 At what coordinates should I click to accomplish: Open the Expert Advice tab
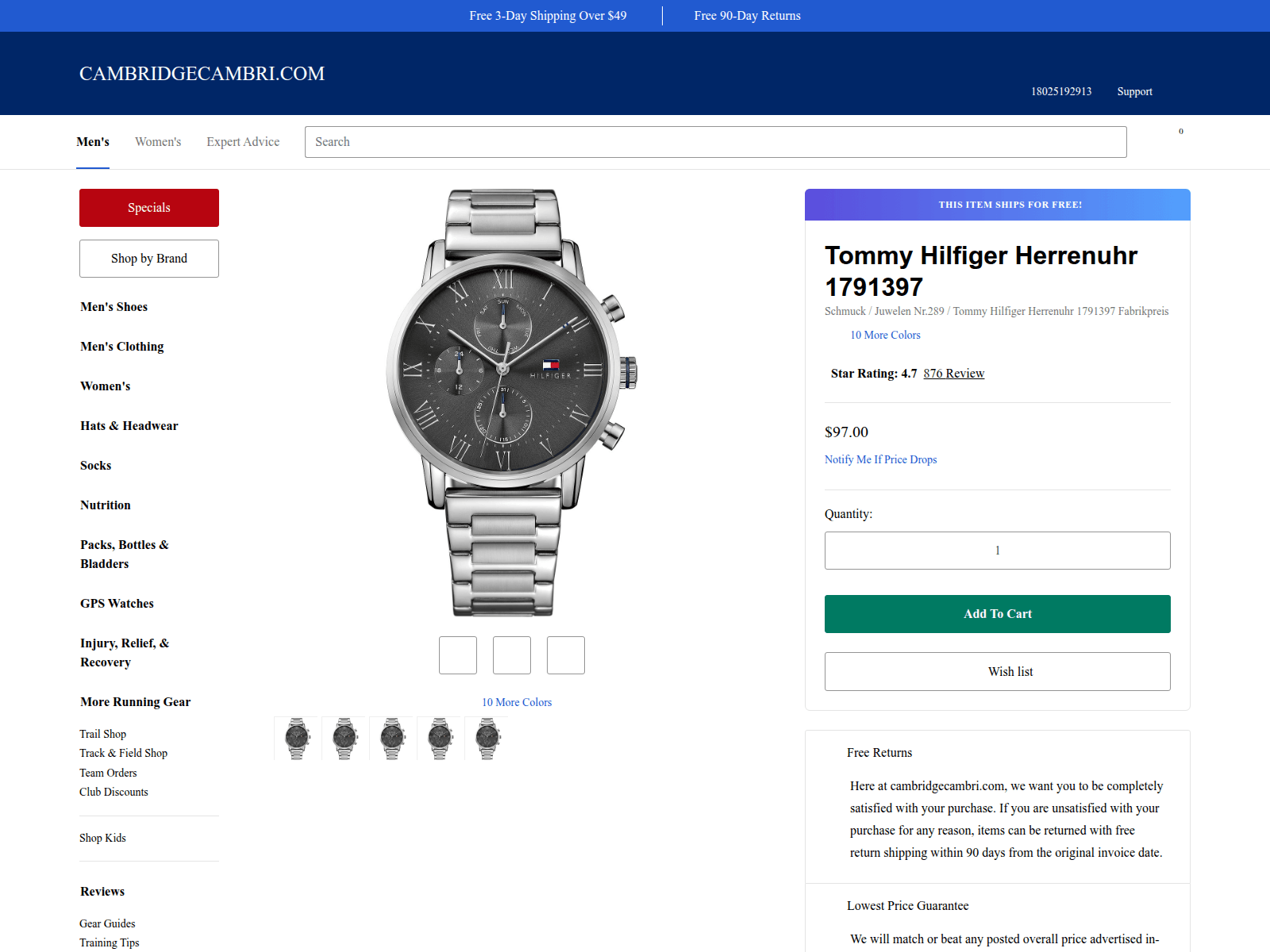pyautogui.click(x=243, y=142)
